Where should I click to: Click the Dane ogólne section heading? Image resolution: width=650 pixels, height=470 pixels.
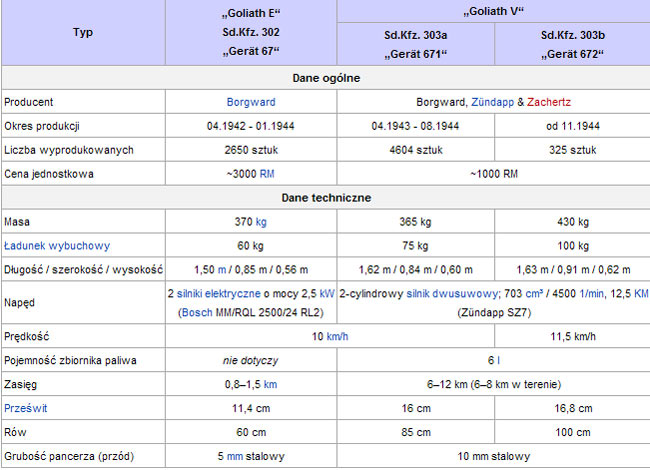click(326, 78)
